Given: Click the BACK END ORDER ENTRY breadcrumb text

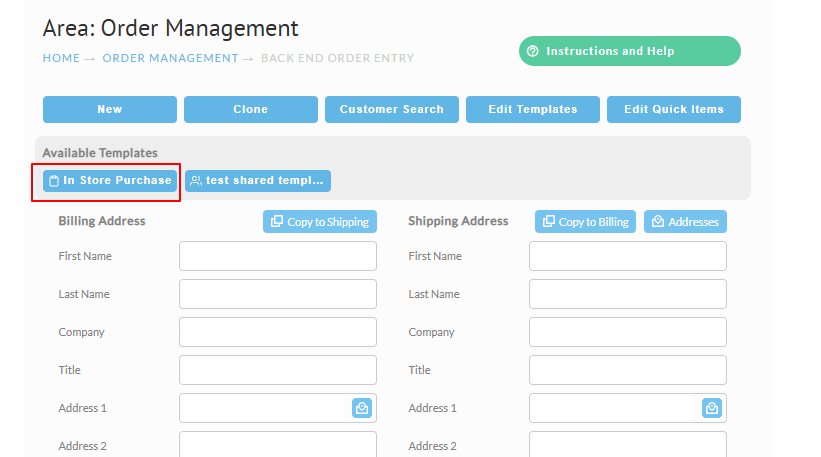Looking at the screenshot, I should 337,58.
